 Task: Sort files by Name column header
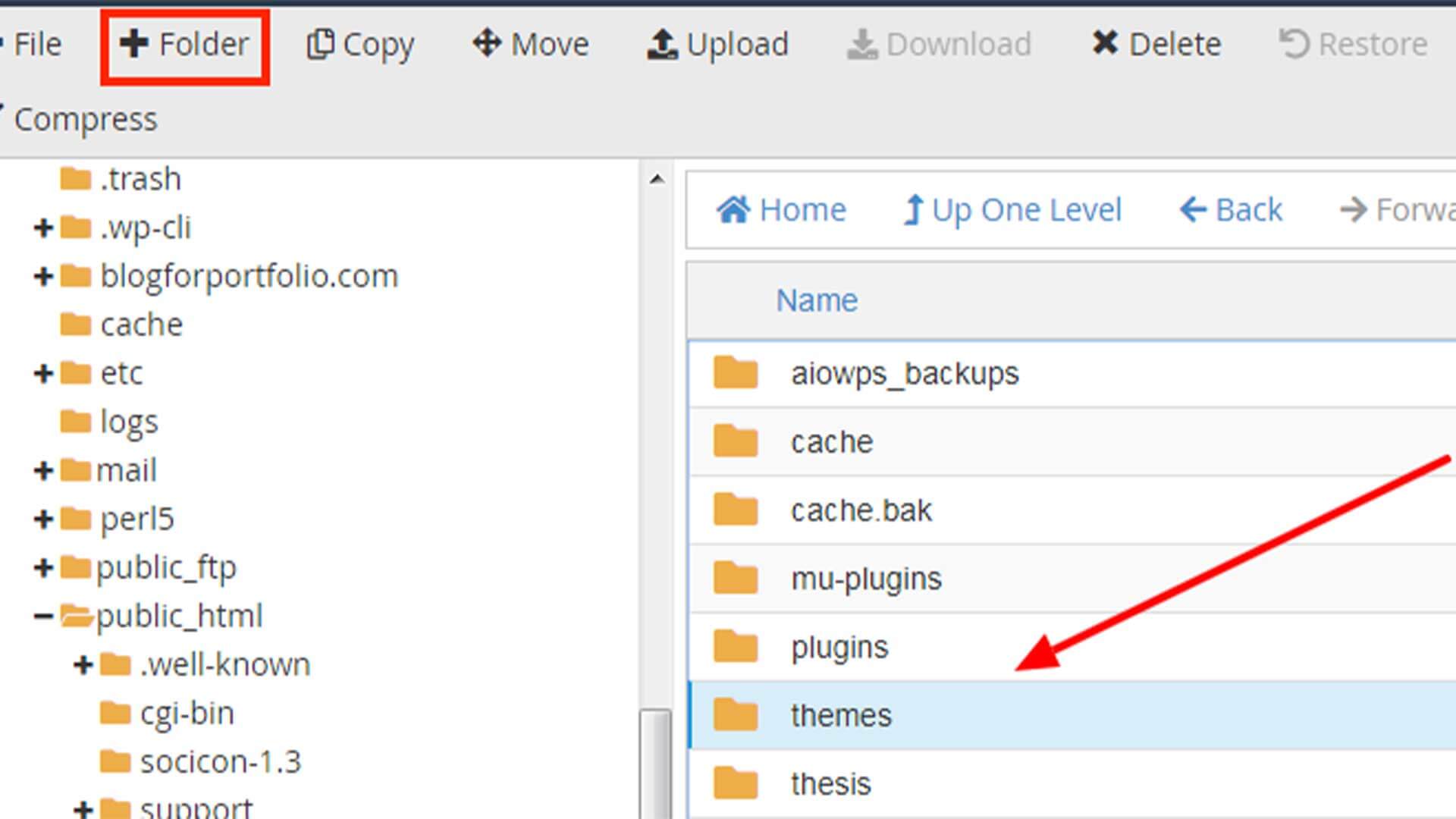[x=817, y=301]
